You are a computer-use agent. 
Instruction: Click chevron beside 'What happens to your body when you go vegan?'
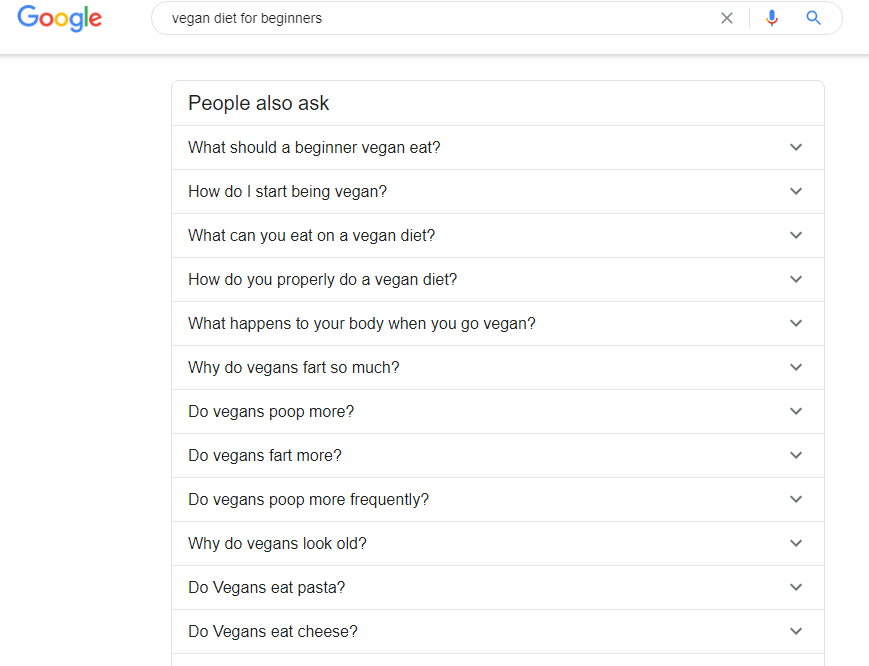coord(796,323)
